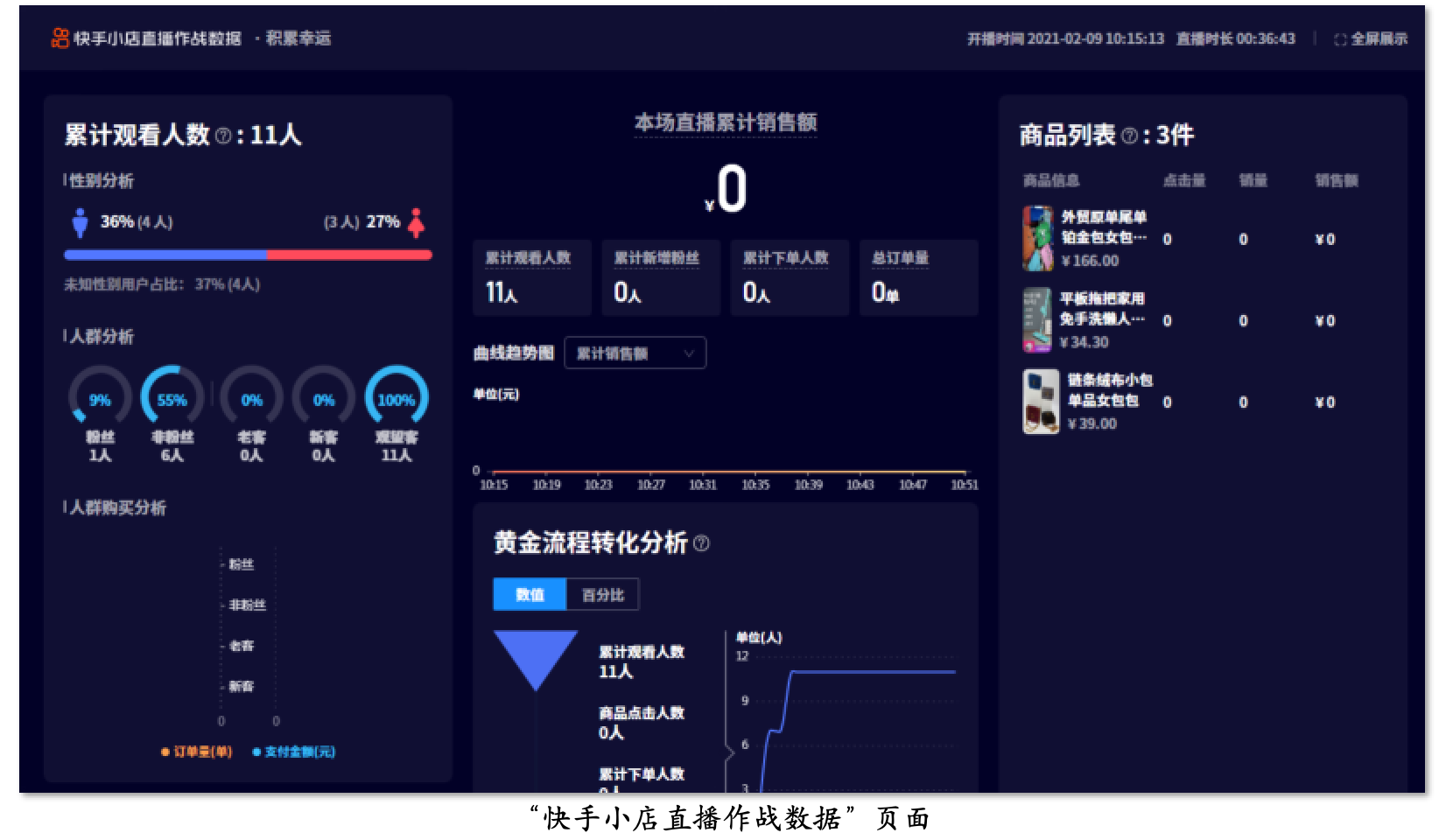Click the 外贸原单尾单 product name
1446x840 pixels.
(1104, 227)
